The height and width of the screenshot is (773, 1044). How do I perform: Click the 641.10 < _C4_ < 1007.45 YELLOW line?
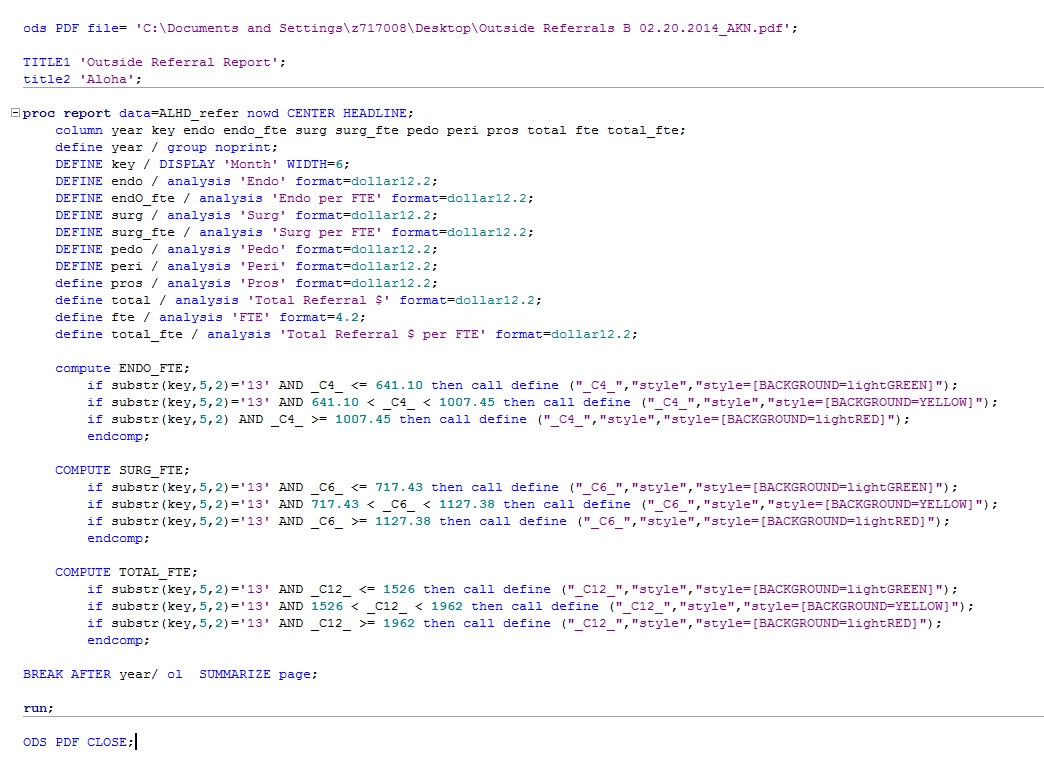click(543, 402)
